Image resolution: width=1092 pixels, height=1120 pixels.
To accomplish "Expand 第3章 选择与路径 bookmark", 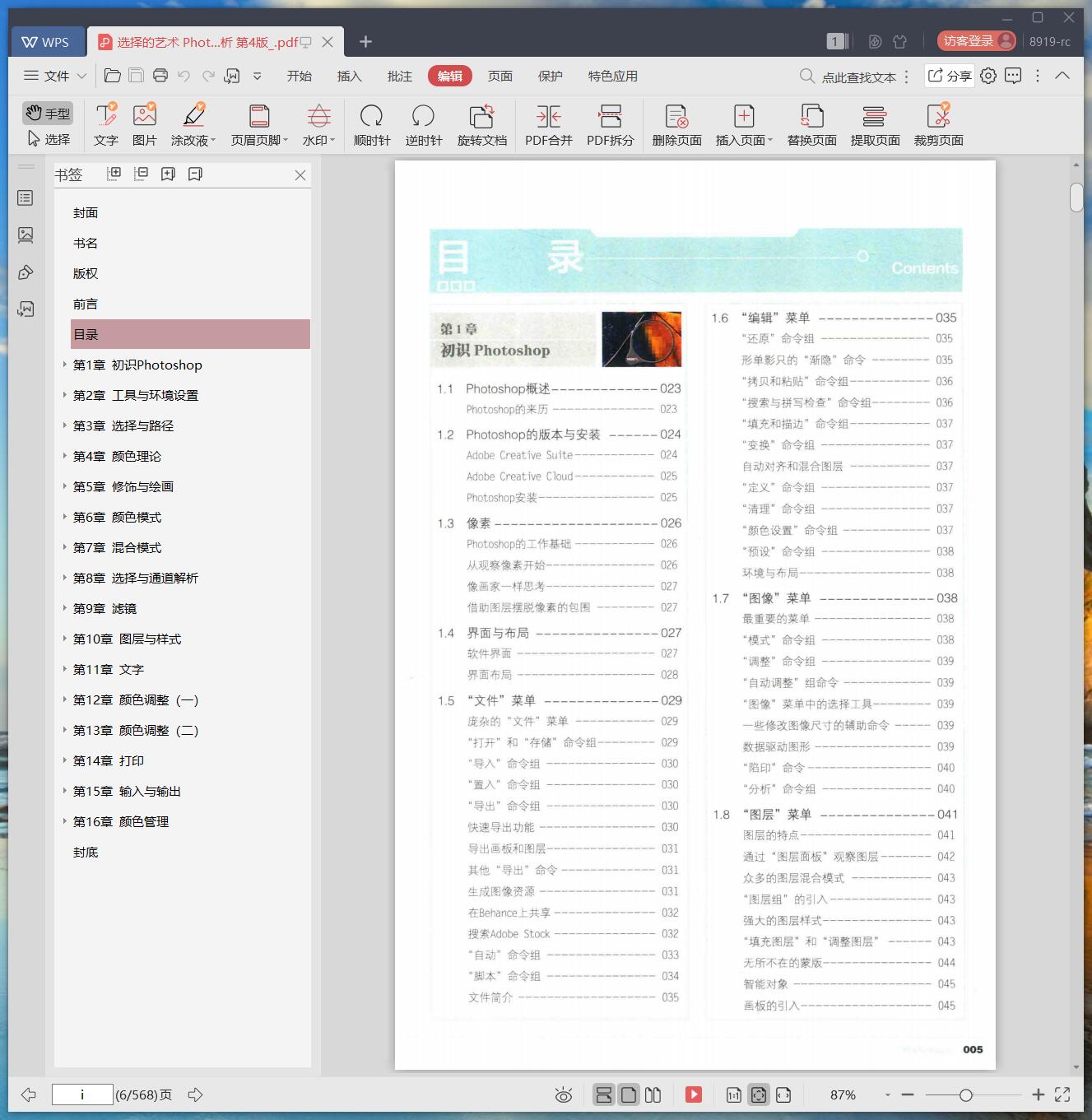I will point(65,425).
